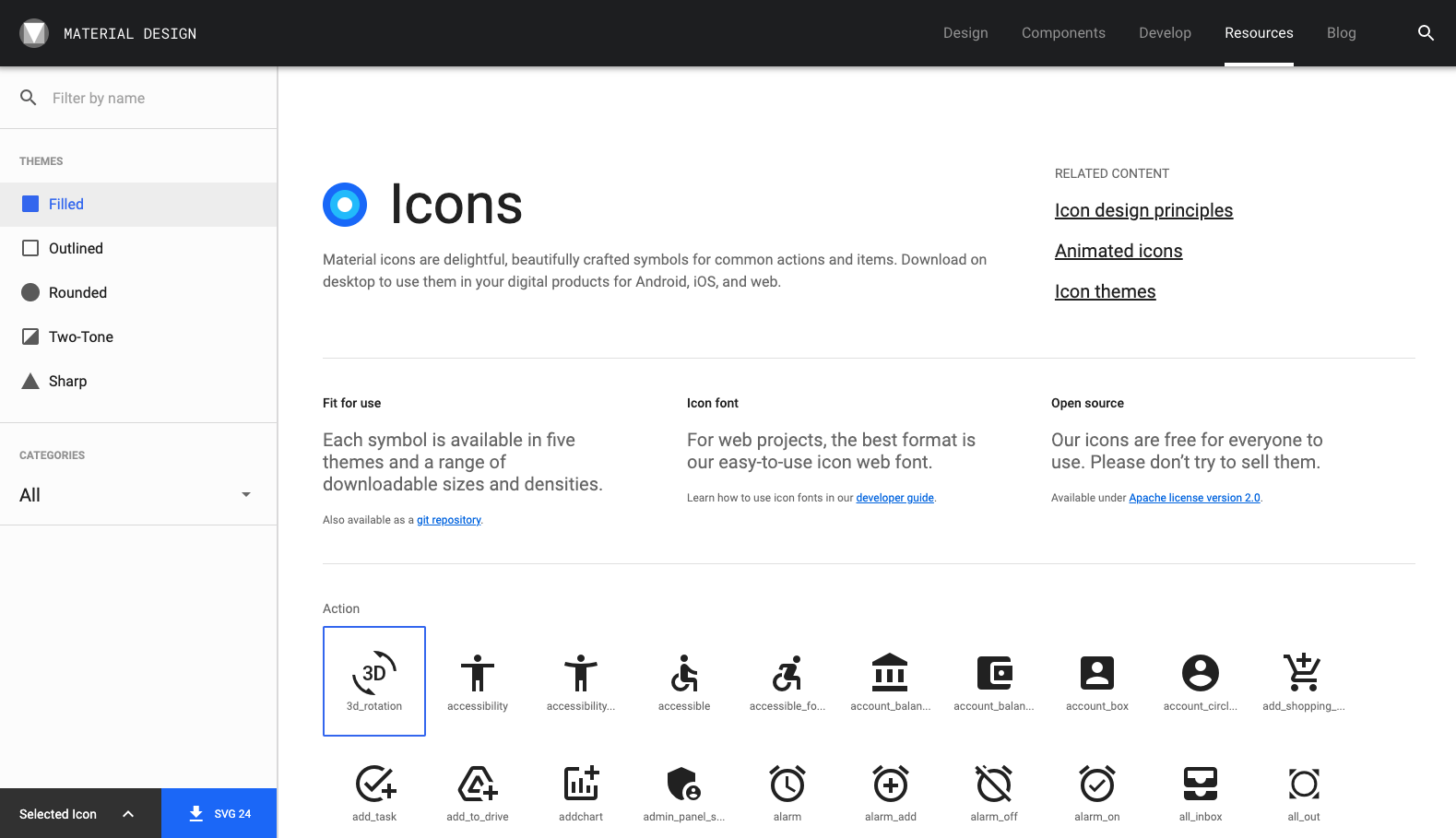Choose the Two-Tone theme

[x=138, y=337]
